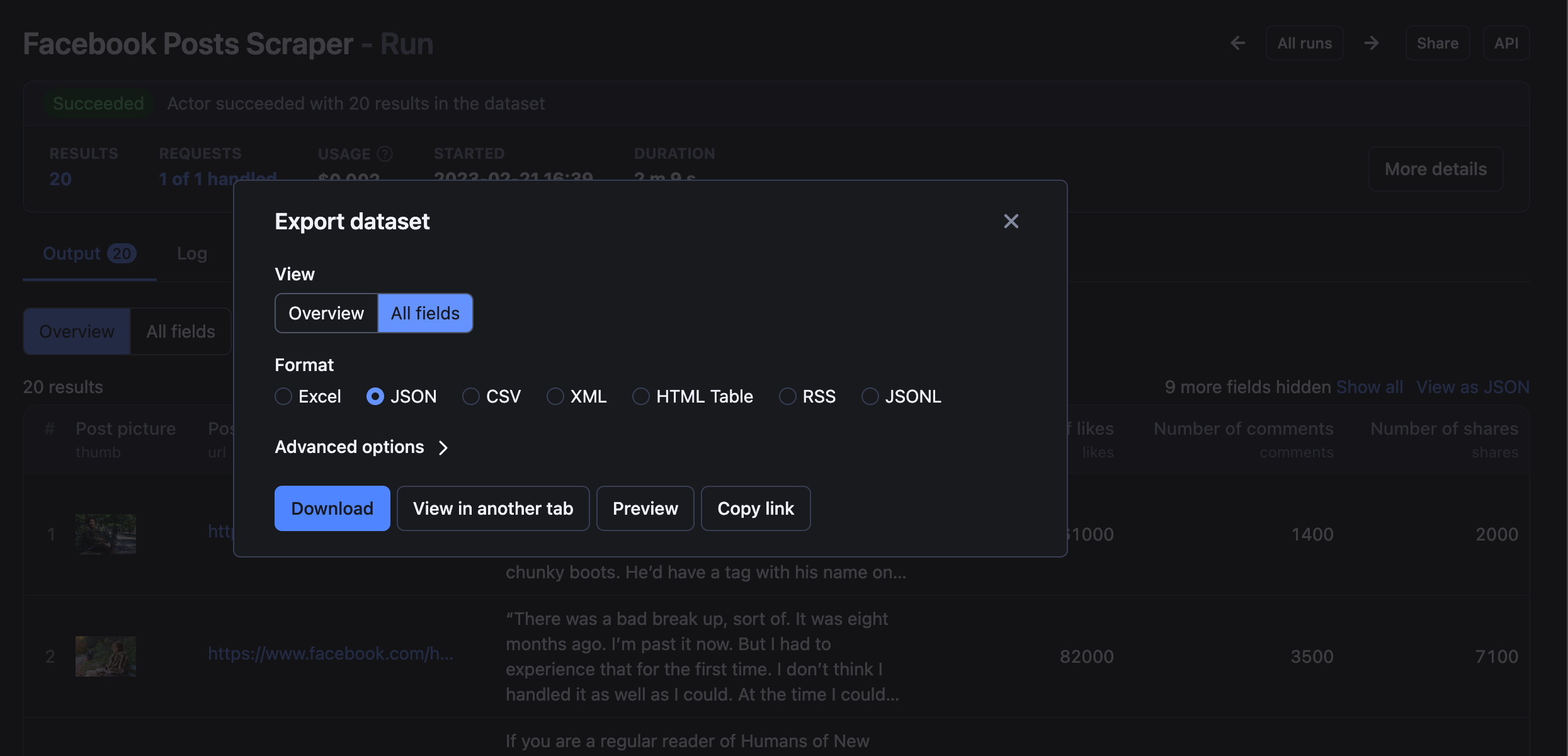Click the Share button in toolbar
Image resolution: width=1568 pixels, height=756 pixels.
click(1437, 43)
